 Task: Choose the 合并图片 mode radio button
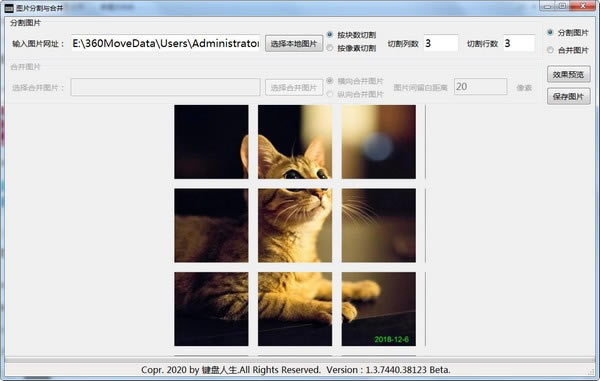(550, 50)
